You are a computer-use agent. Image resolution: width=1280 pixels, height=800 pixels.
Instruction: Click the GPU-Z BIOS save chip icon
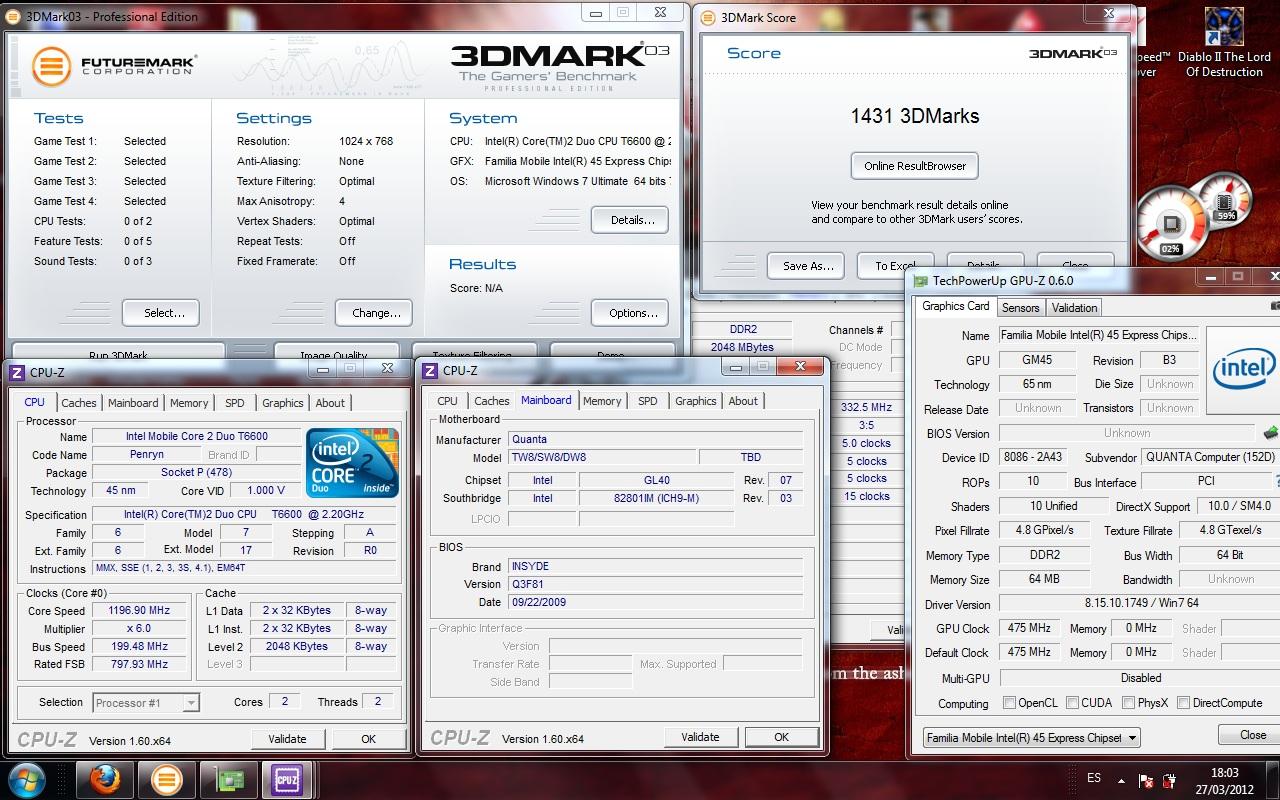pos(1271,433)
